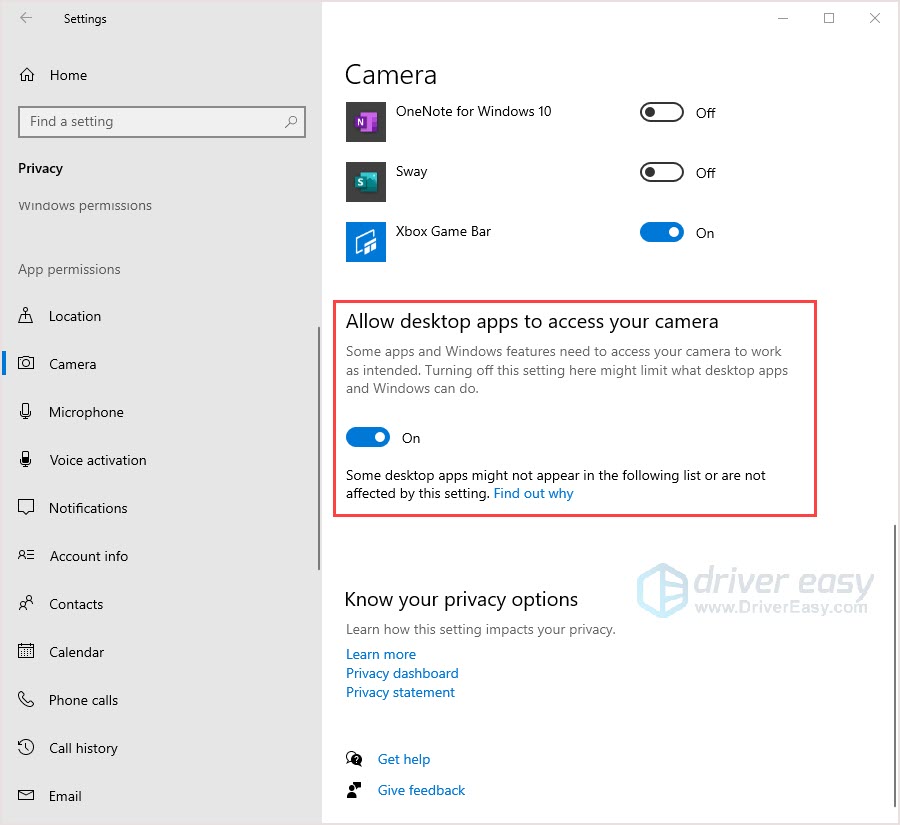Click the Give feedback person icon

coord(354,790)
